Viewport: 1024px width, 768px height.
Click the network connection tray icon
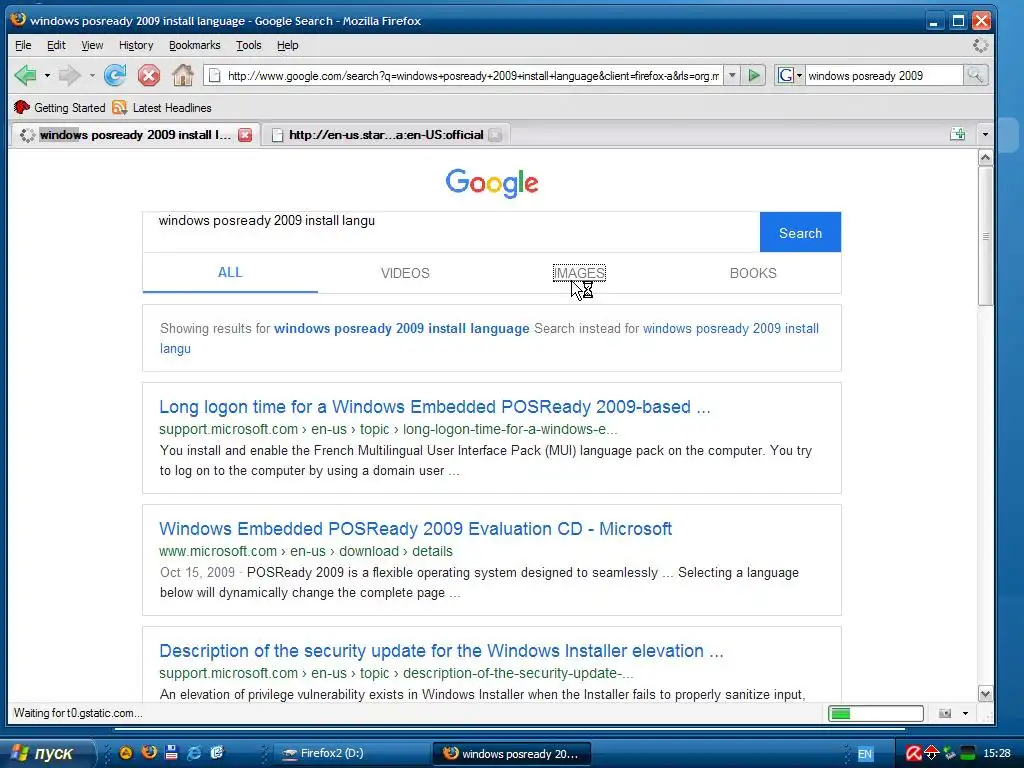950,754
